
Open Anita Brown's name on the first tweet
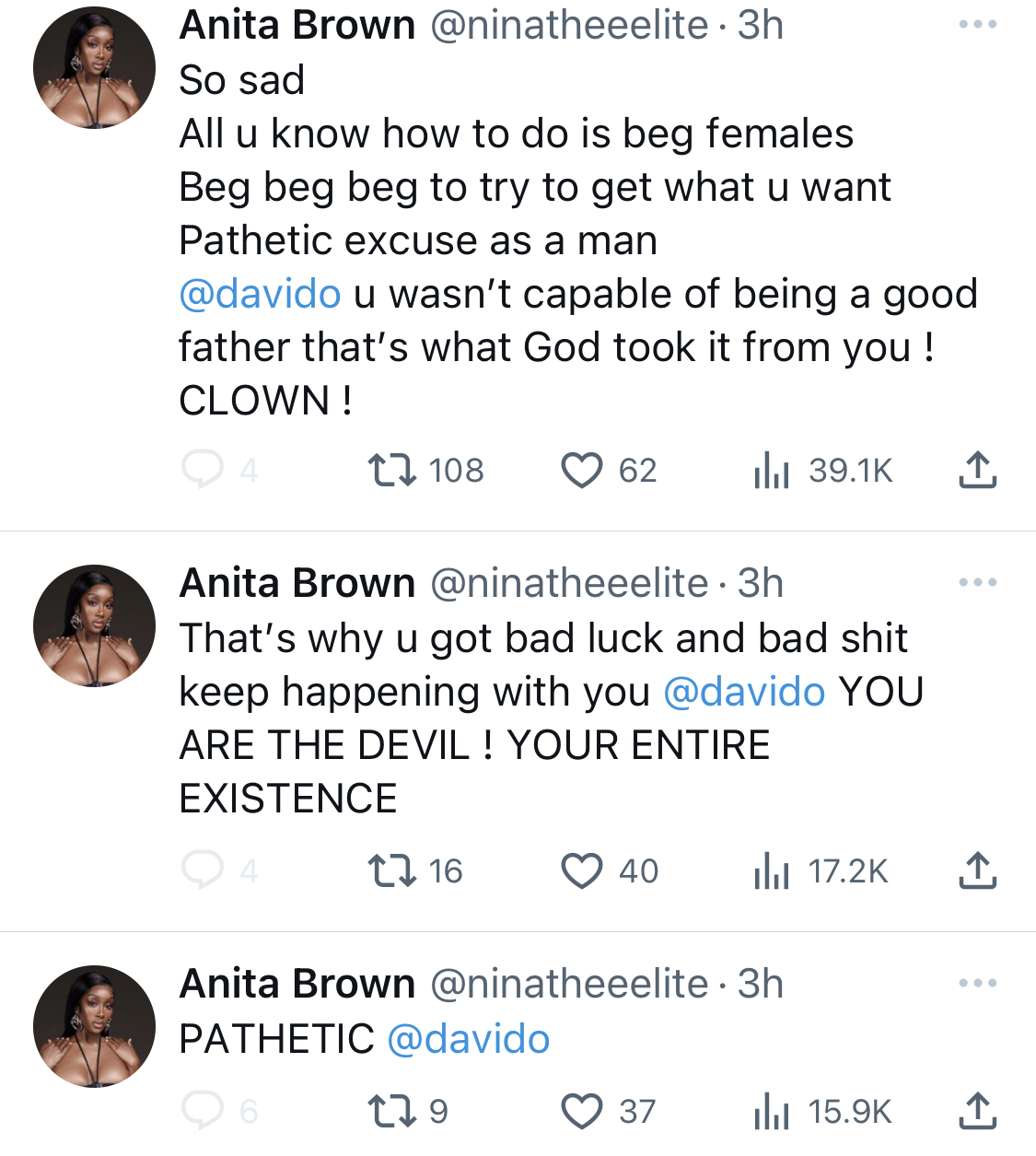pos(297,25)
